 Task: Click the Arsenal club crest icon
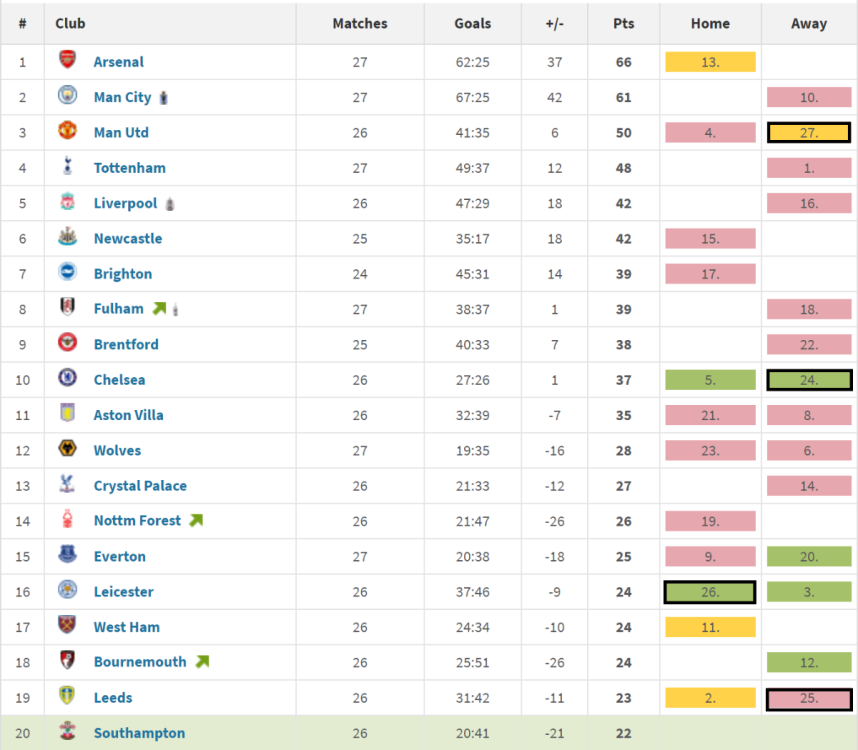coord(67,61)
